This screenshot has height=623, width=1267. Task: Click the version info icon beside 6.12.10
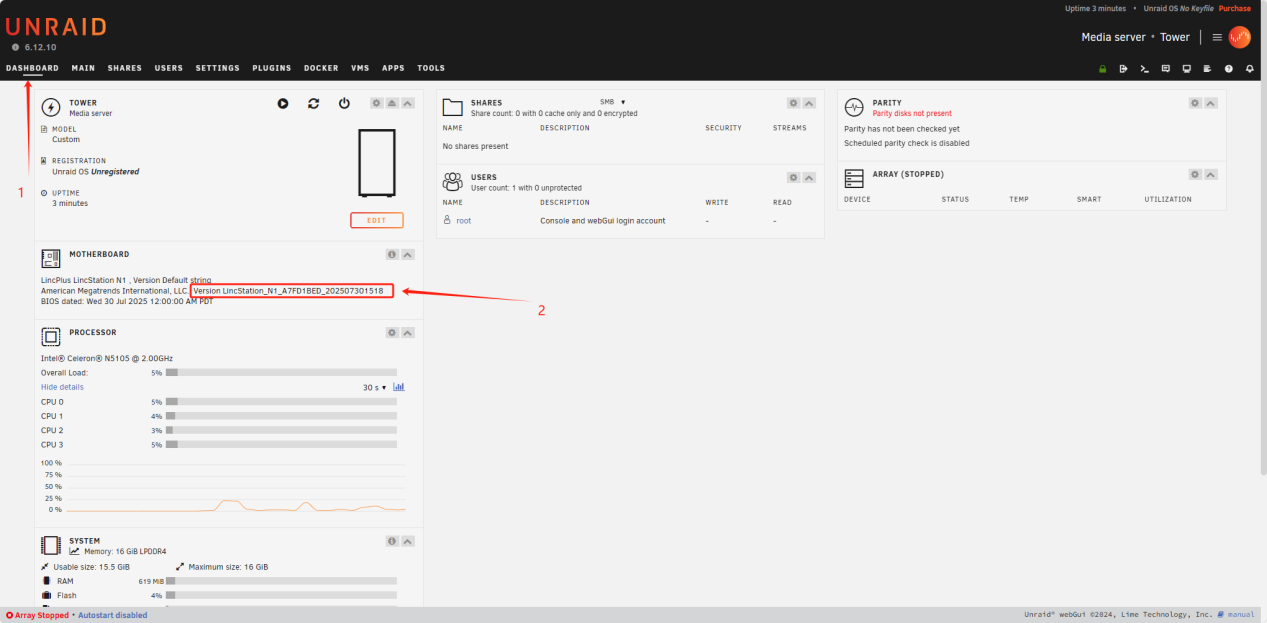tap(15, 47)
